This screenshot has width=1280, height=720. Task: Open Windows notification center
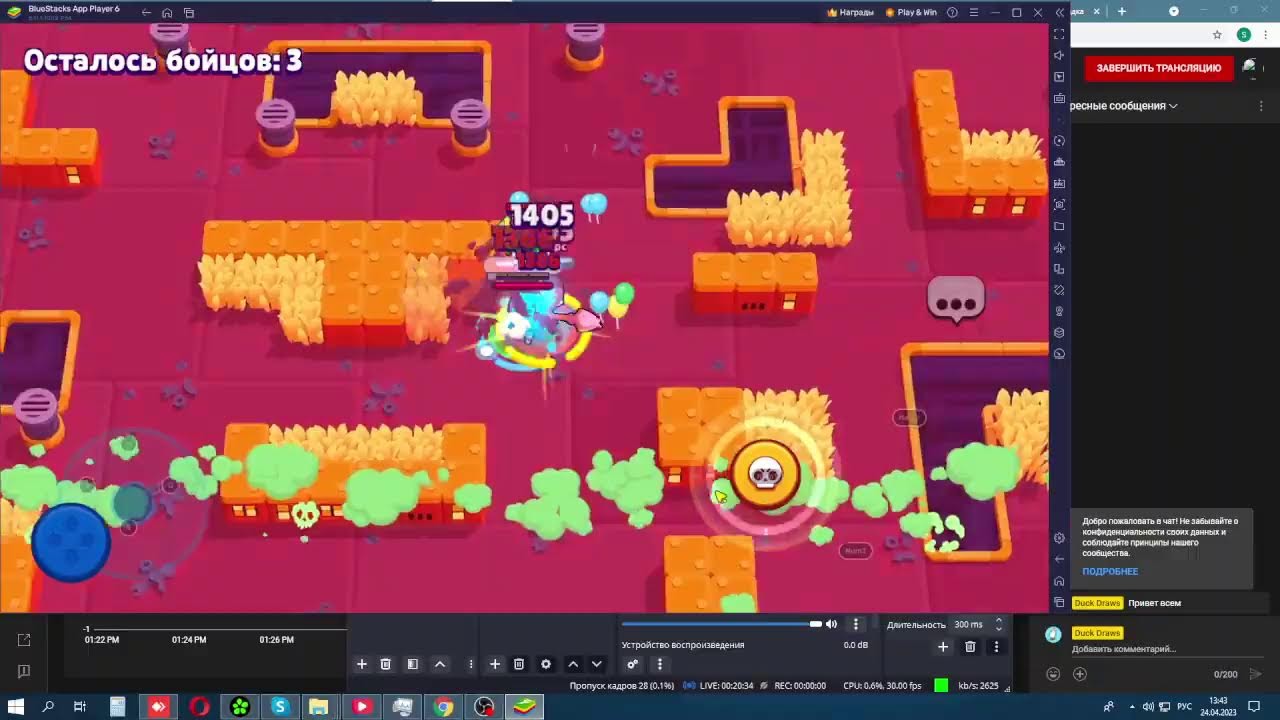coord(1254,707)
